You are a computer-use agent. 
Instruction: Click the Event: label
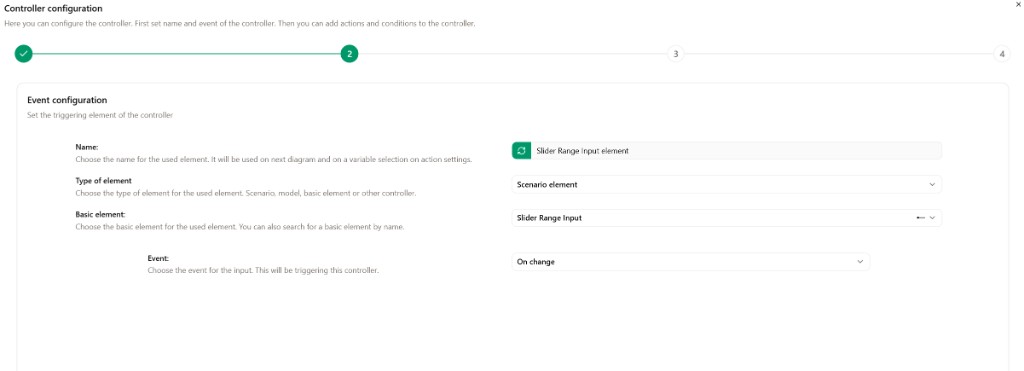click(158, 258)
